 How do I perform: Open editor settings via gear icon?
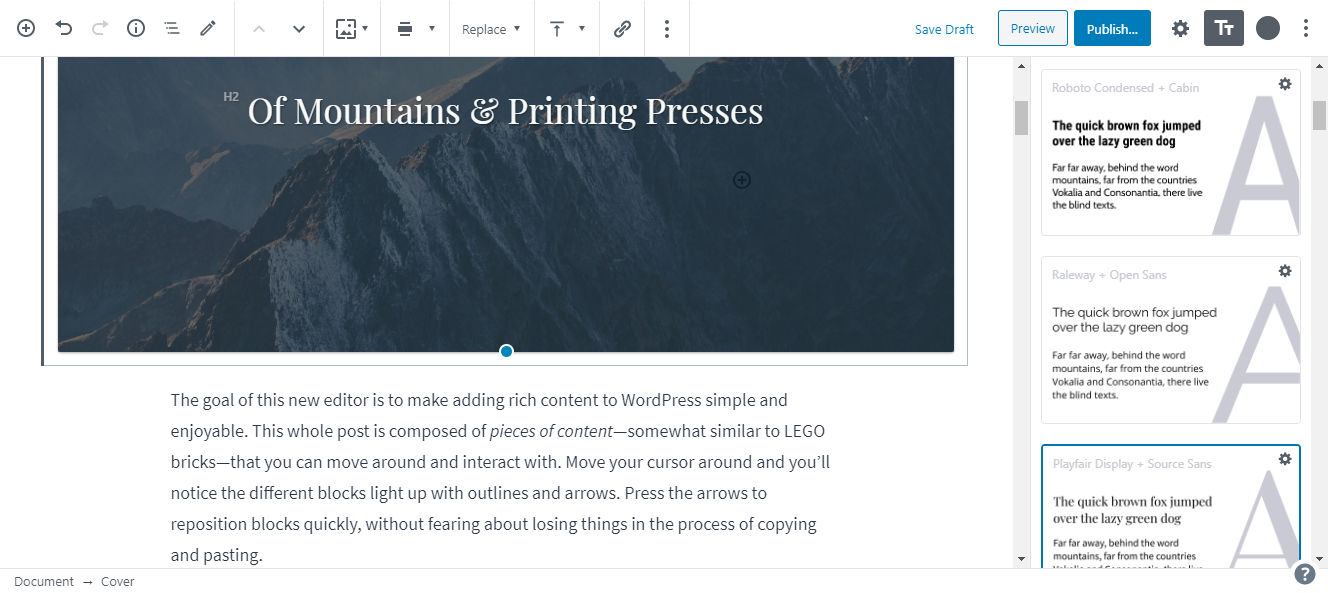click(1180, 28)
